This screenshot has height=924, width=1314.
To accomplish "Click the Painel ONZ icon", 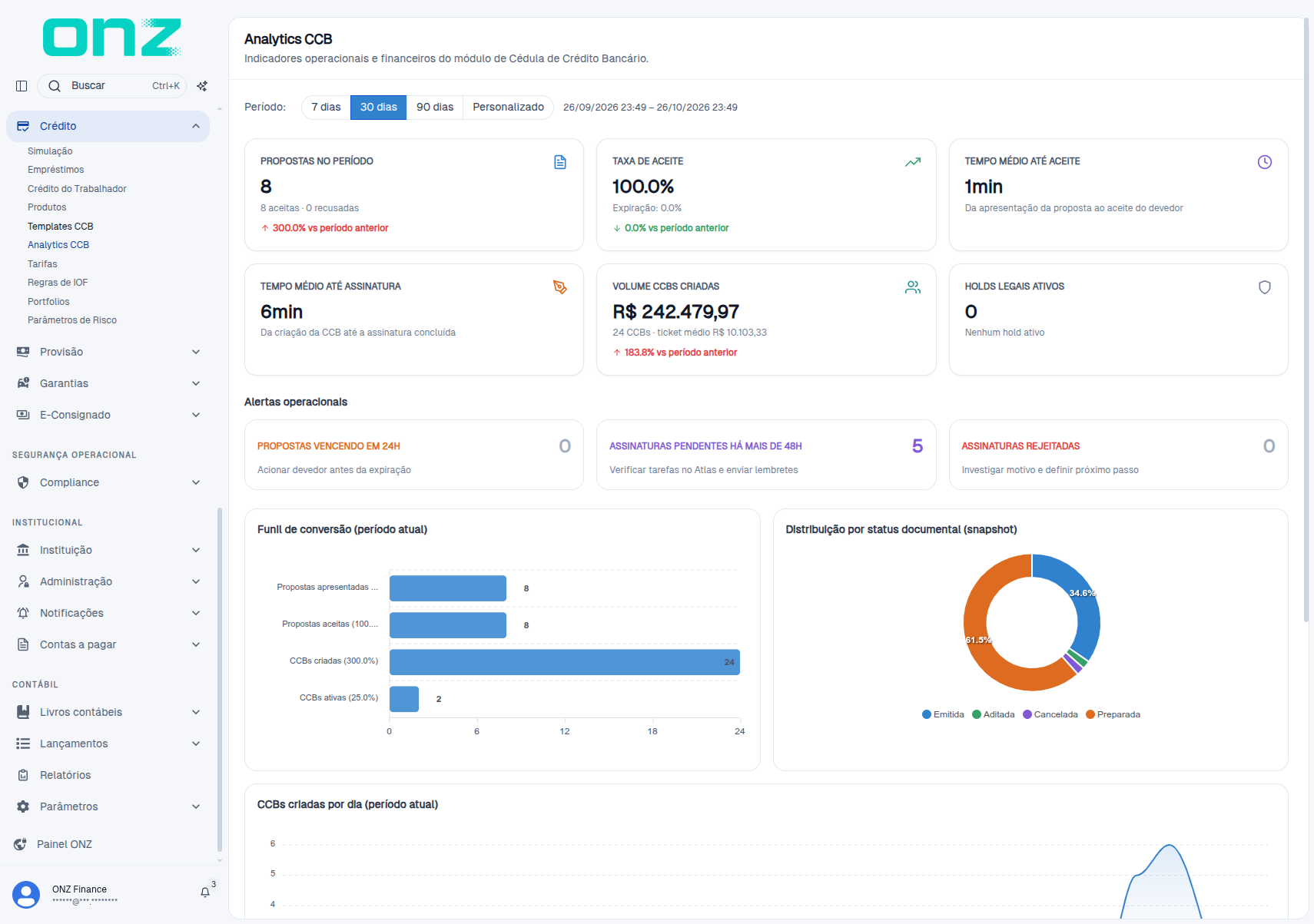I will tap(20, 844).
